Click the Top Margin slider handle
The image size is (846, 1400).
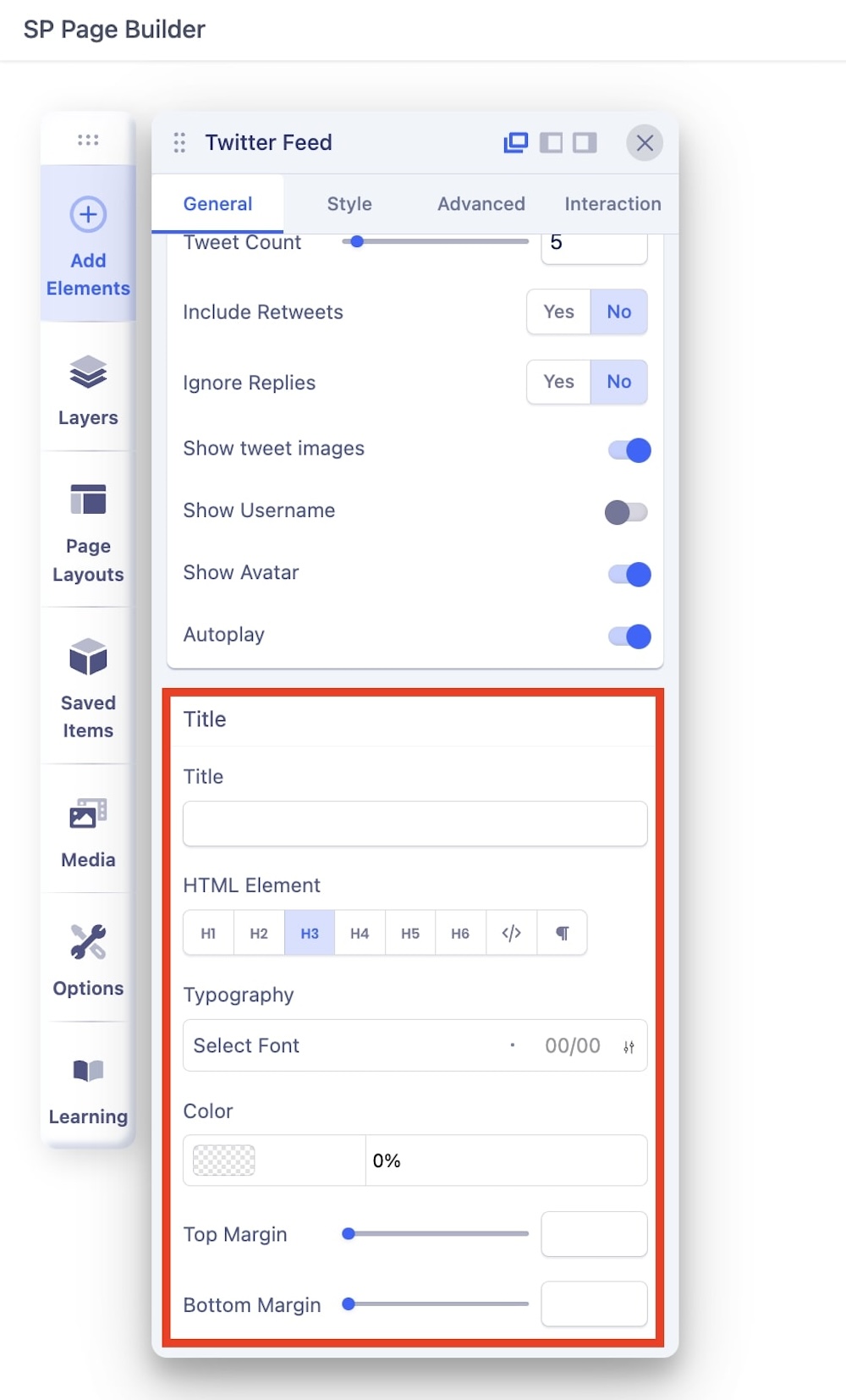point(348,1234)
